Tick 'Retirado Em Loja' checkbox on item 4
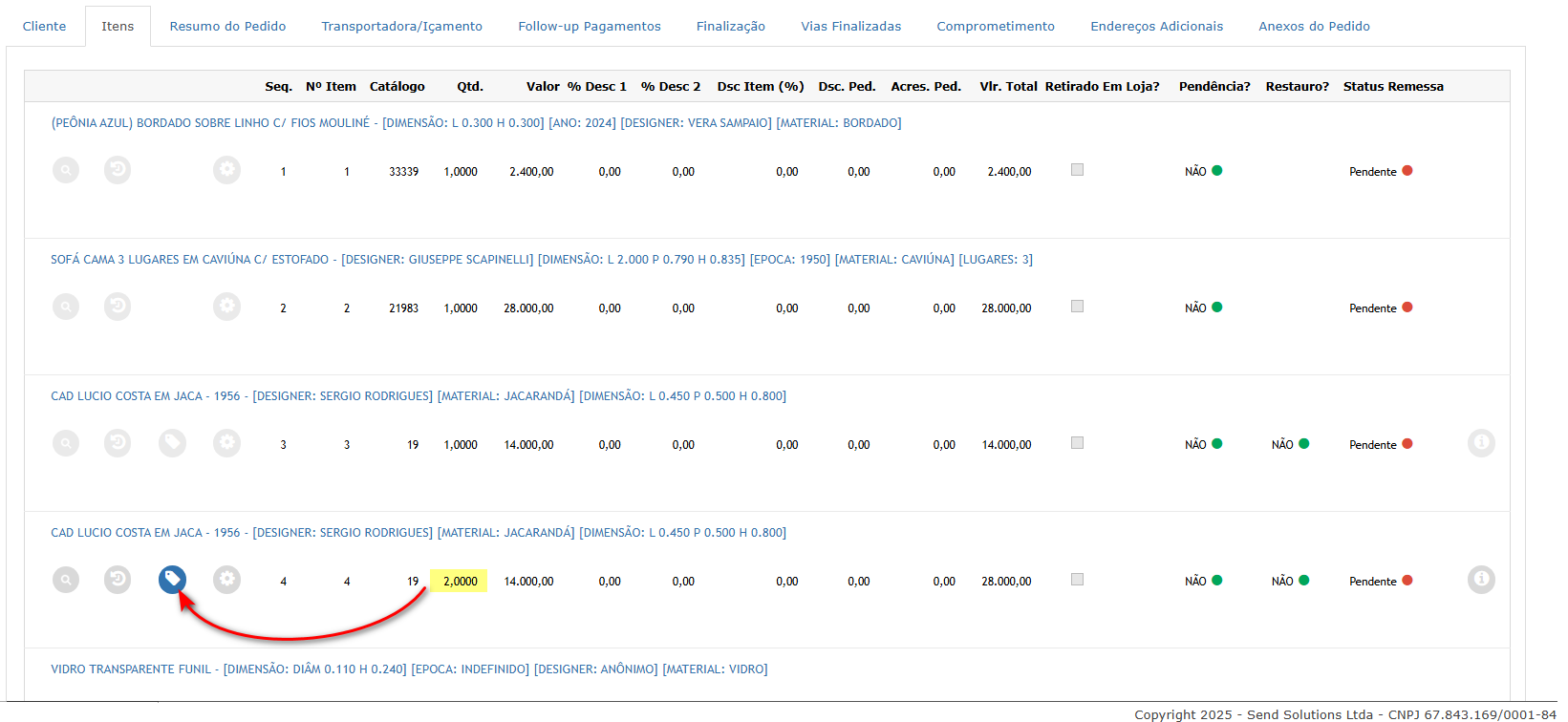Image resolution: width=1568 pixels, height=722 pixels. point(1077,580)
